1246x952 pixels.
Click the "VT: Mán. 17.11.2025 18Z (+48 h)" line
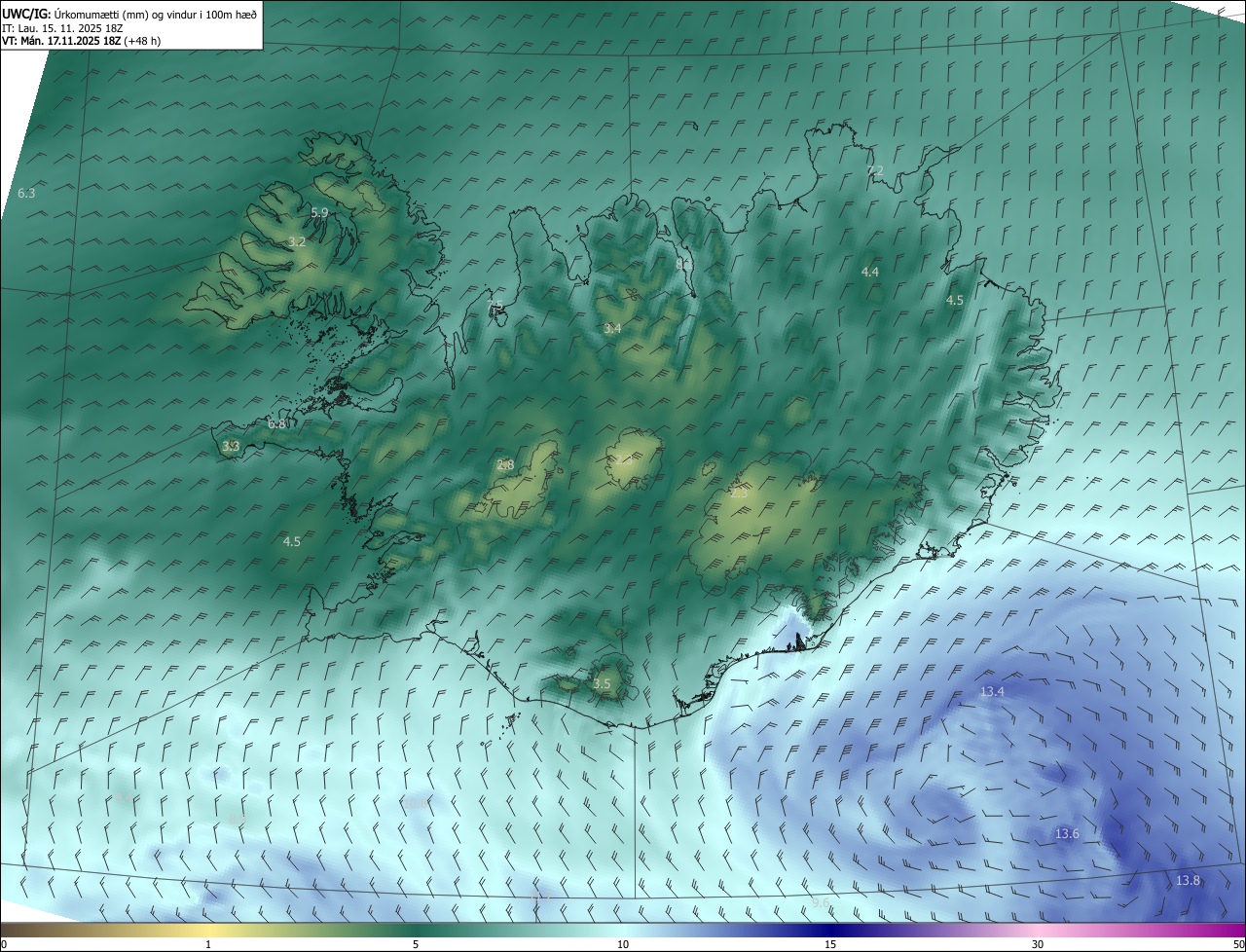[x=82, y=41]
